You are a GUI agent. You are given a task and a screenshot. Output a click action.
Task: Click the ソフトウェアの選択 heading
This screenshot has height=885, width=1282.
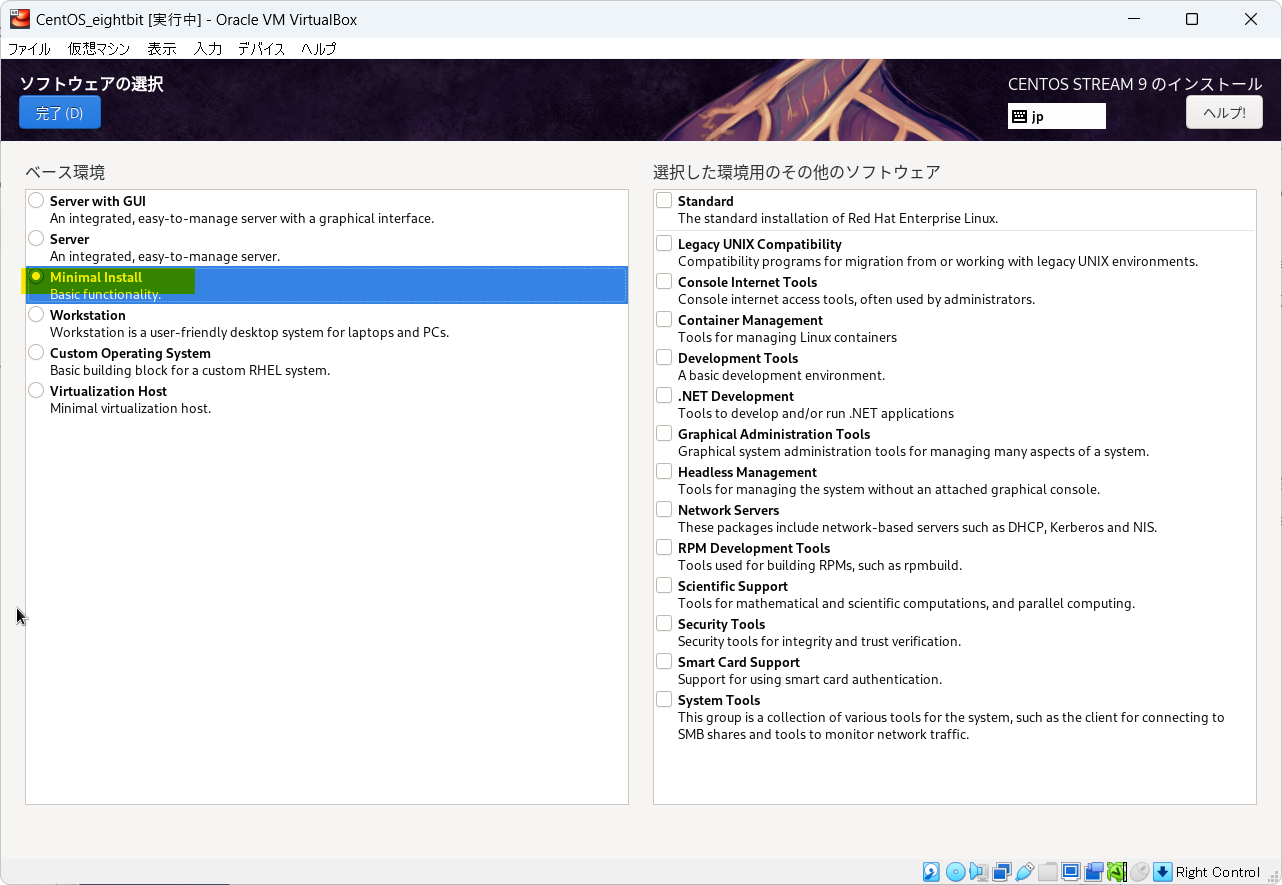(91, 84)
